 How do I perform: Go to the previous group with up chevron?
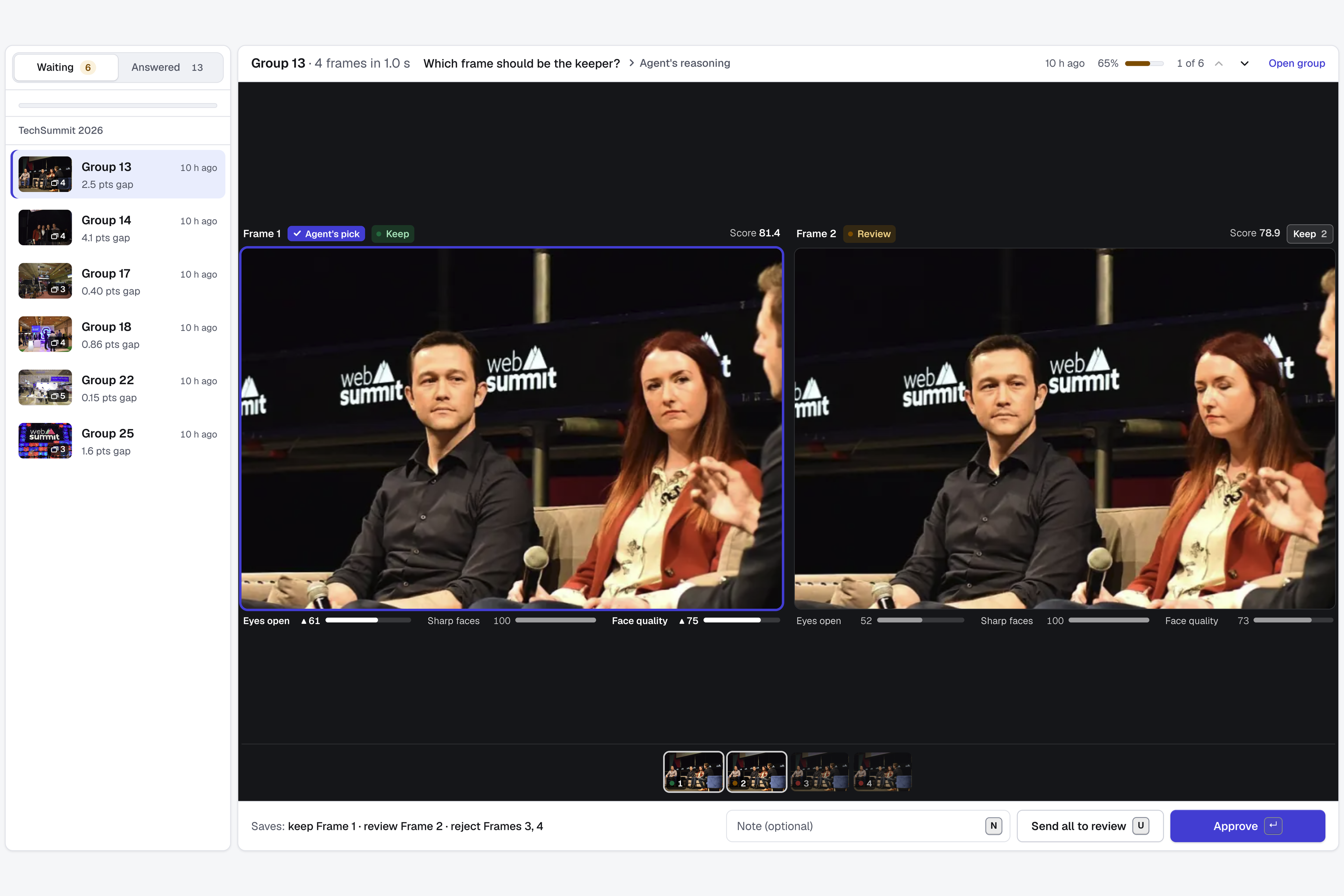[1219, 63]
